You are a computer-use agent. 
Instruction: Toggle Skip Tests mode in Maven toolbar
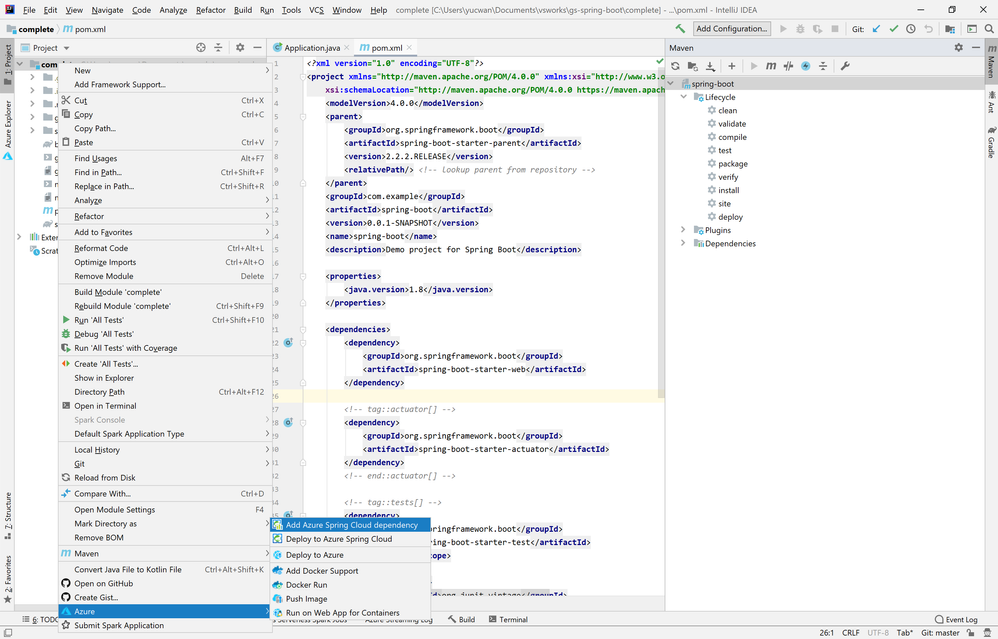point(788,66)
